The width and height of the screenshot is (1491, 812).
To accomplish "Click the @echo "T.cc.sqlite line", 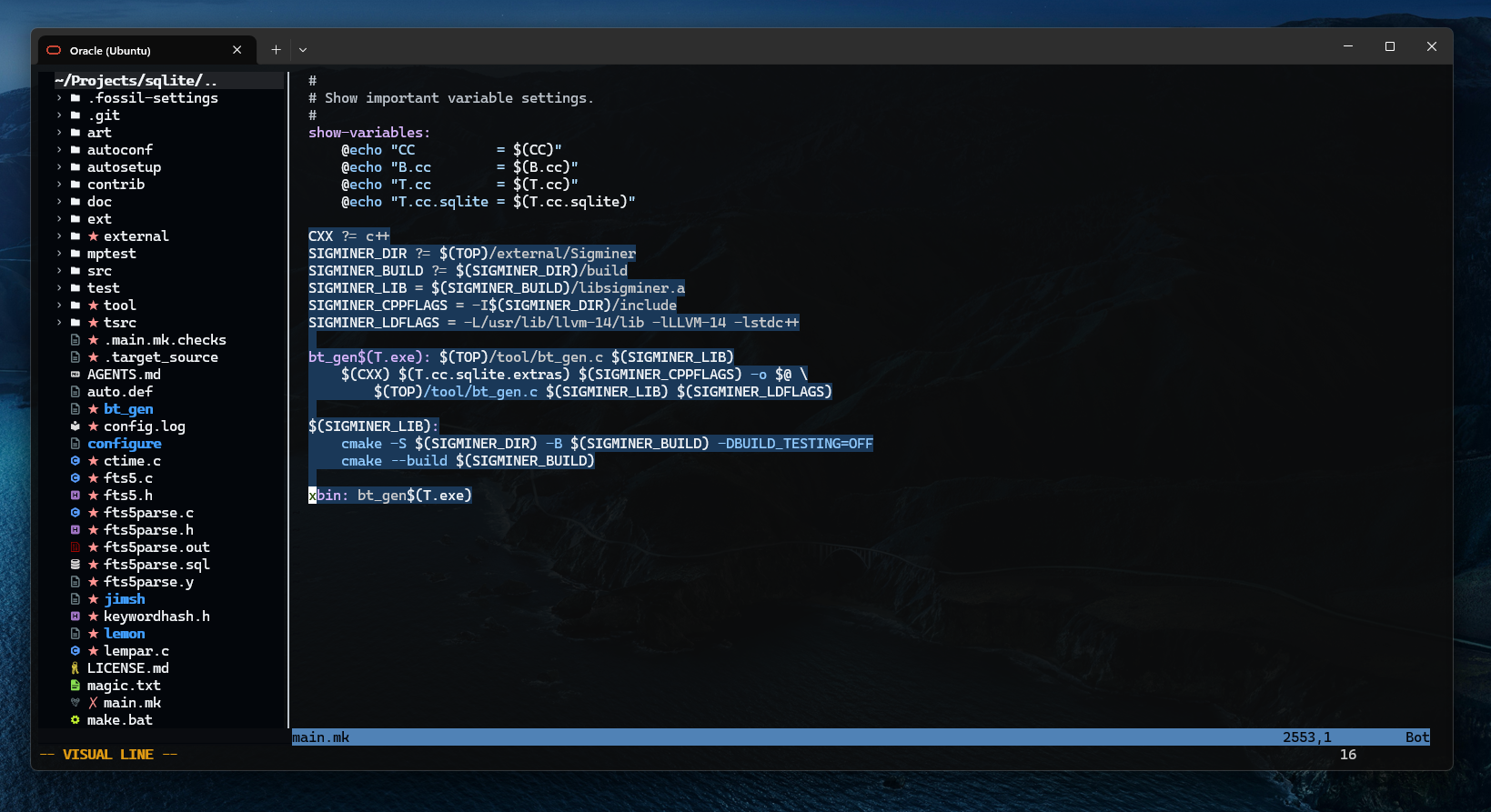I will coord(489,202).
